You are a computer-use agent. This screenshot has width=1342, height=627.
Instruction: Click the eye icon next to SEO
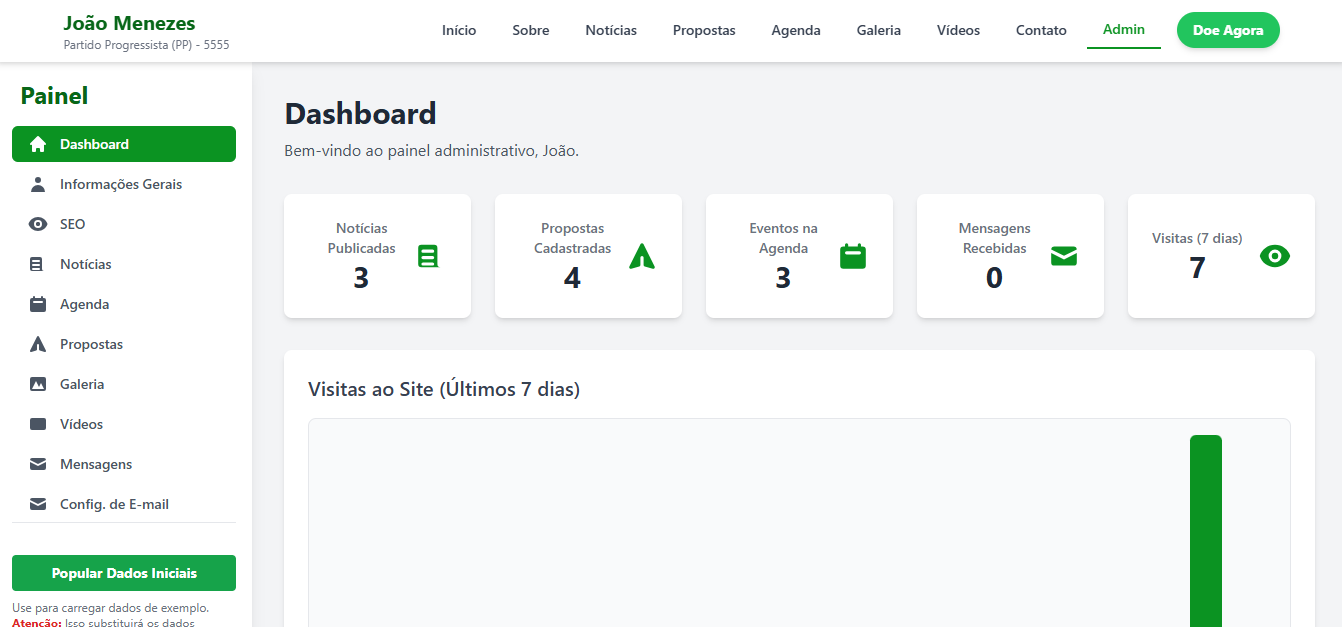[38, 224]
